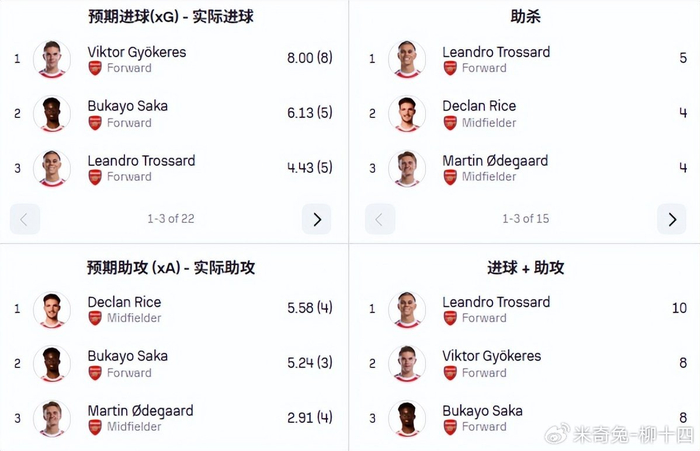Click Bukayo Saka photo in goals+assists panel
The height and width of the screenshot is (451, 700).
407,418
